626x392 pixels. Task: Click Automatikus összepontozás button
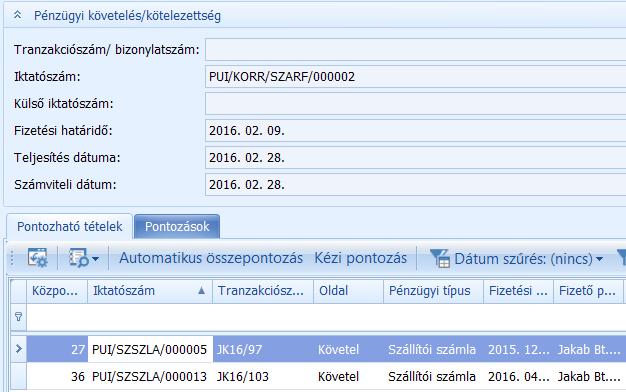click(211, 258)
